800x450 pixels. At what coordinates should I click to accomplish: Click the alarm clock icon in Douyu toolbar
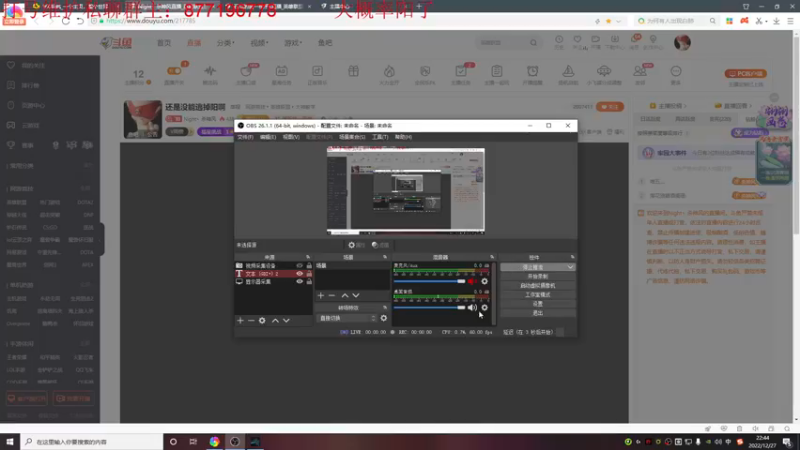click(533, 71)
